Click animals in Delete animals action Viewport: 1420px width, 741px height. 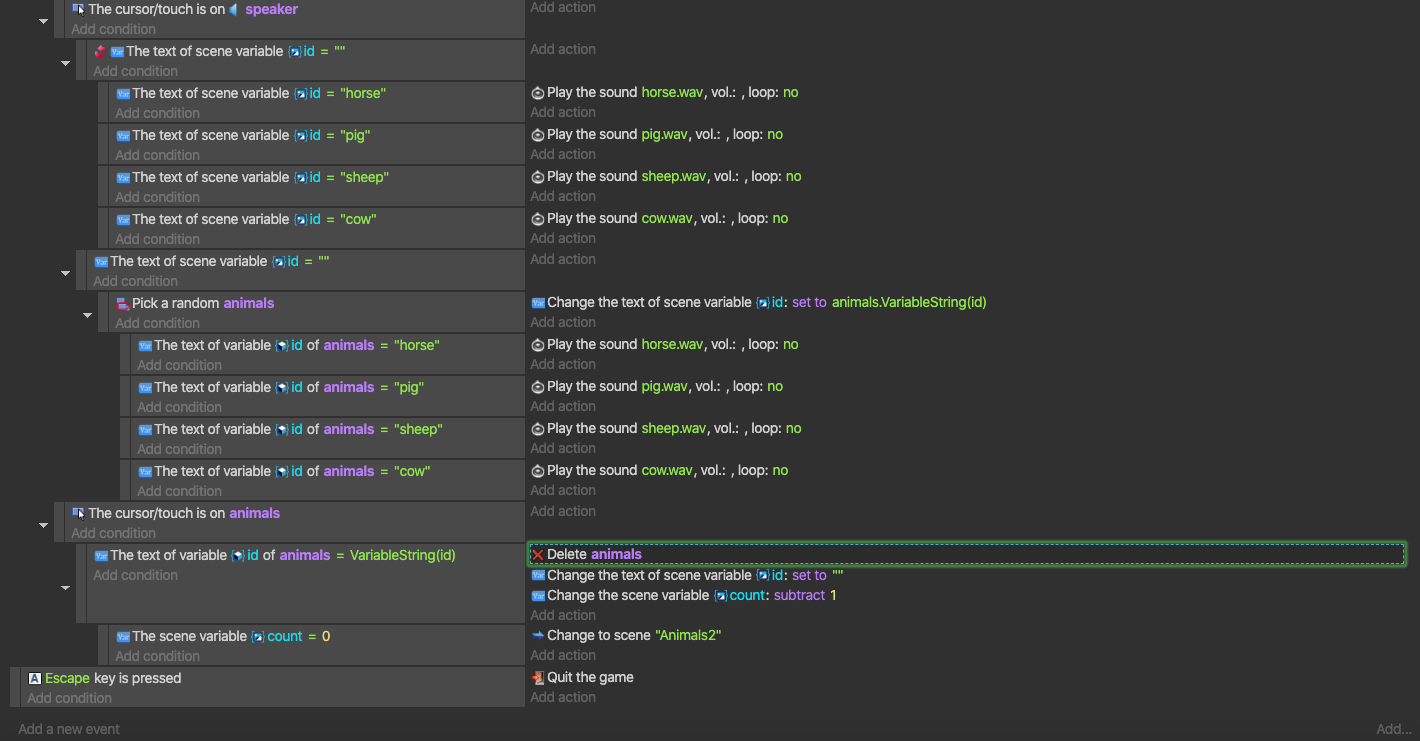click(x=616, y=554)
